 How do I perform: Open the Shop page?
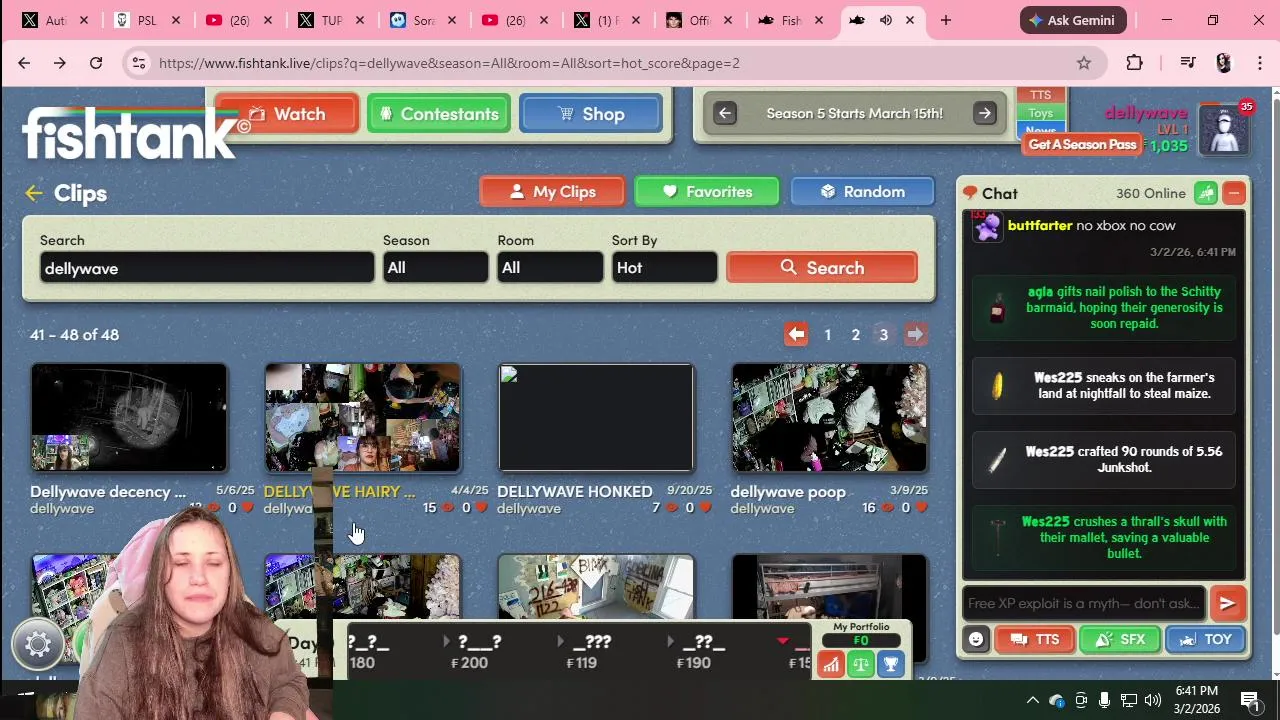591,114
